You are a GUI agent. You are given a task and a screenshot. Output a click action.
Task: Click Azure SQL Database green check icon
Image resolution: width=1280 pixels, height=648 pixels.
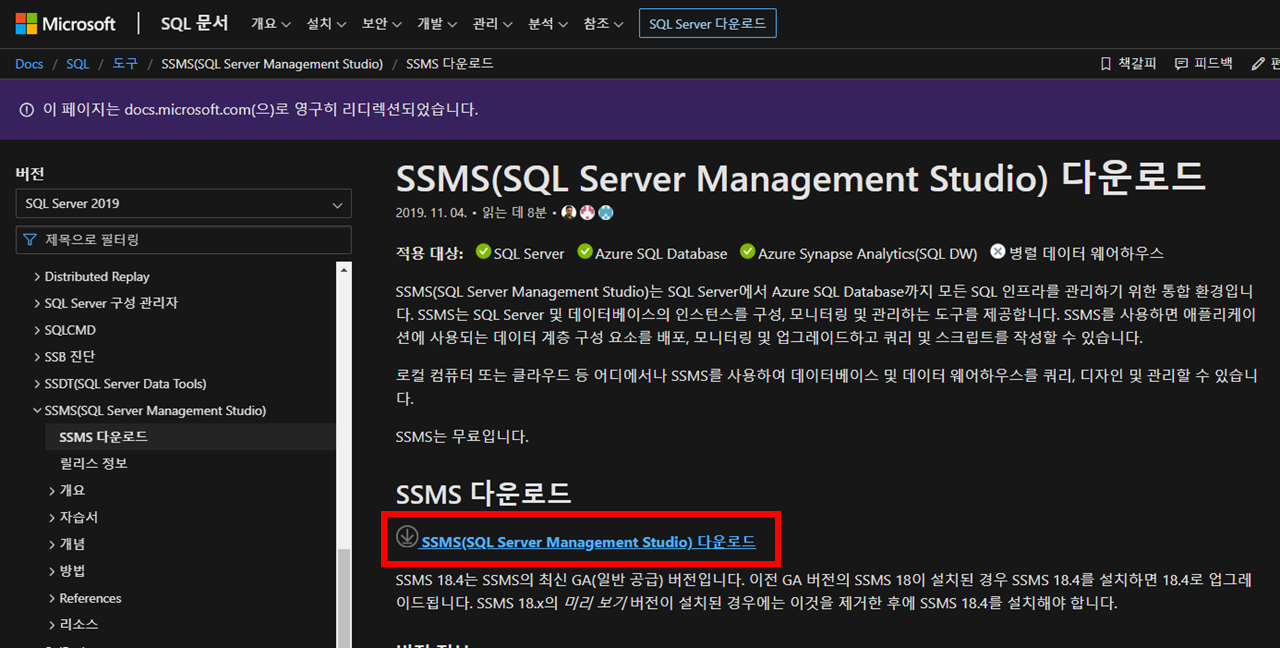(x=585, y=252)
